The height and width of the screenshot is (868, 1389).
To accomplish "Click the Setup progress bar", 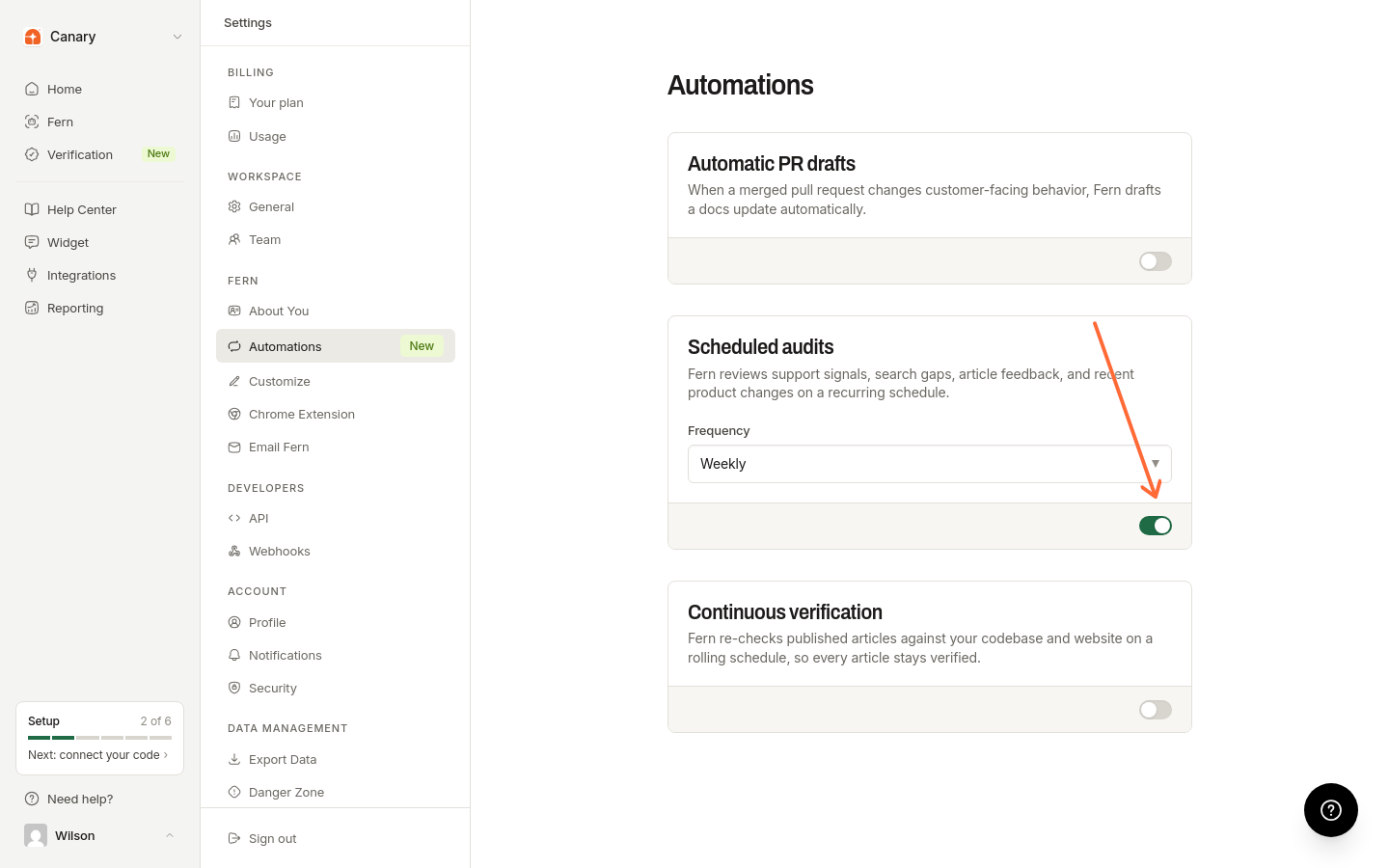I will point(100,738).
